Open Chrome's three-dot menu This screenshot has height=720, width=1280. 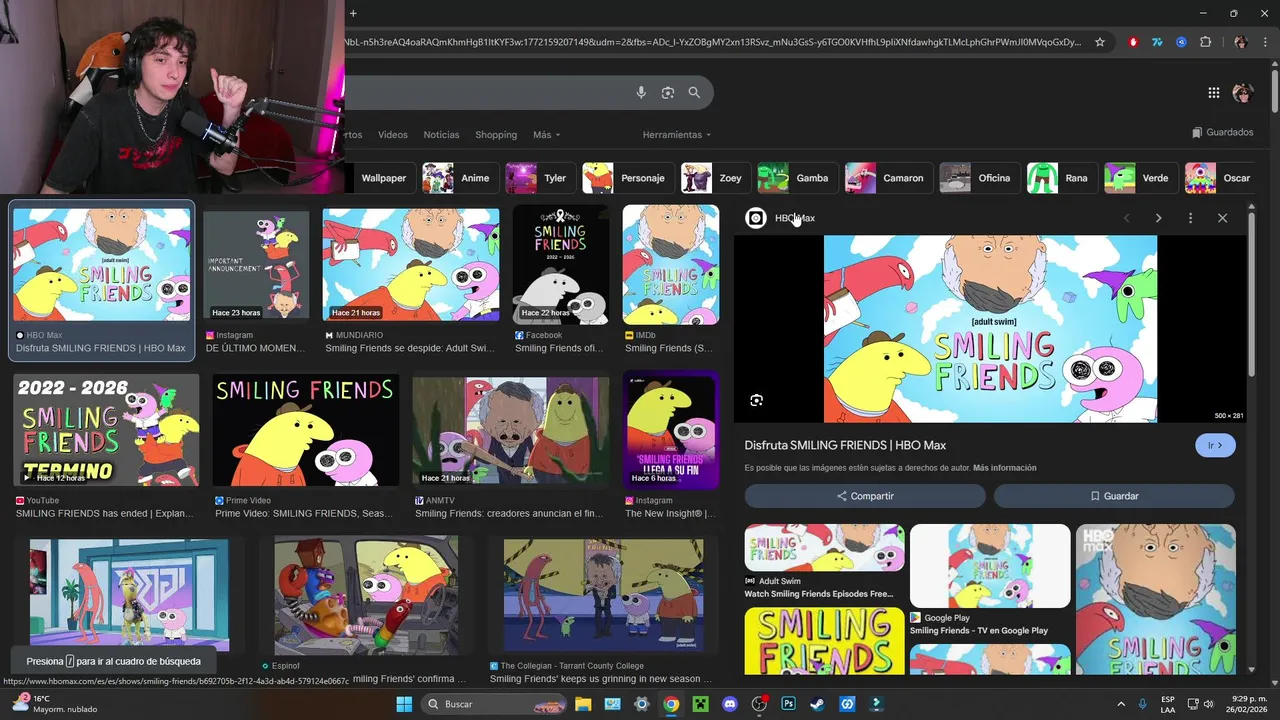pos(1264,42)
